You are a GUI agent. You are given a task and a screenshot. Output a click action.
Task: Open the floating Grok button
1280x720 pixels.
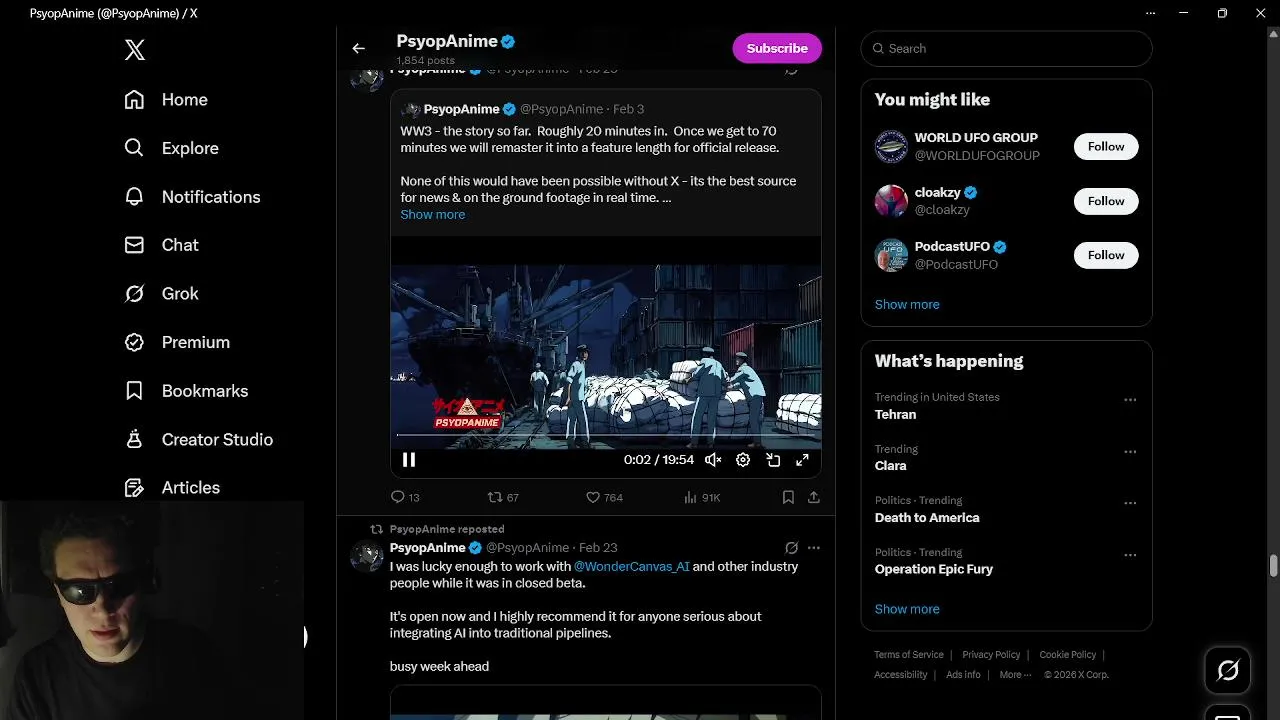pos(1228,671)
